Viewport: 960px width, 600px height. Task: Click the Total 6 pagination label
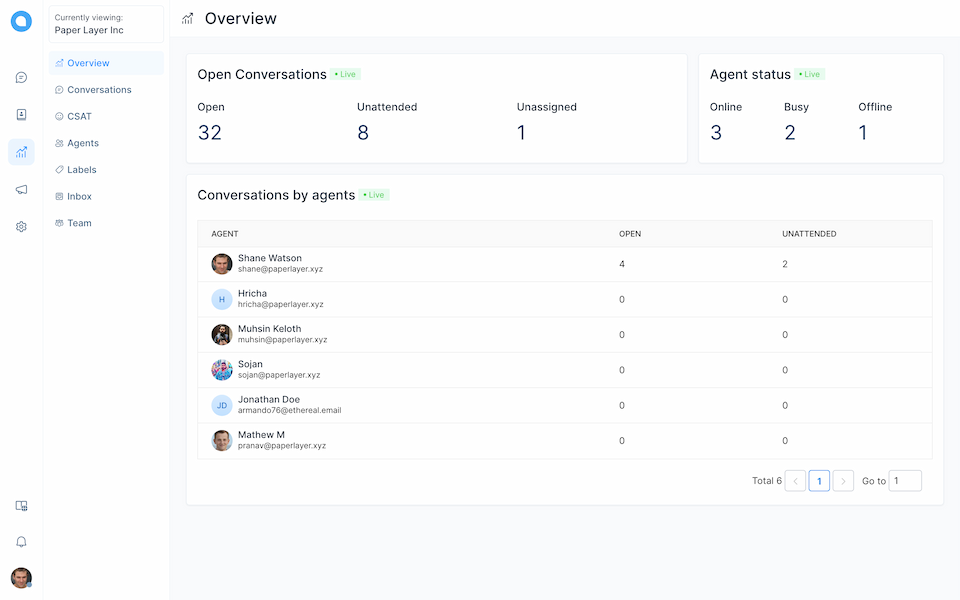point(767,481)
